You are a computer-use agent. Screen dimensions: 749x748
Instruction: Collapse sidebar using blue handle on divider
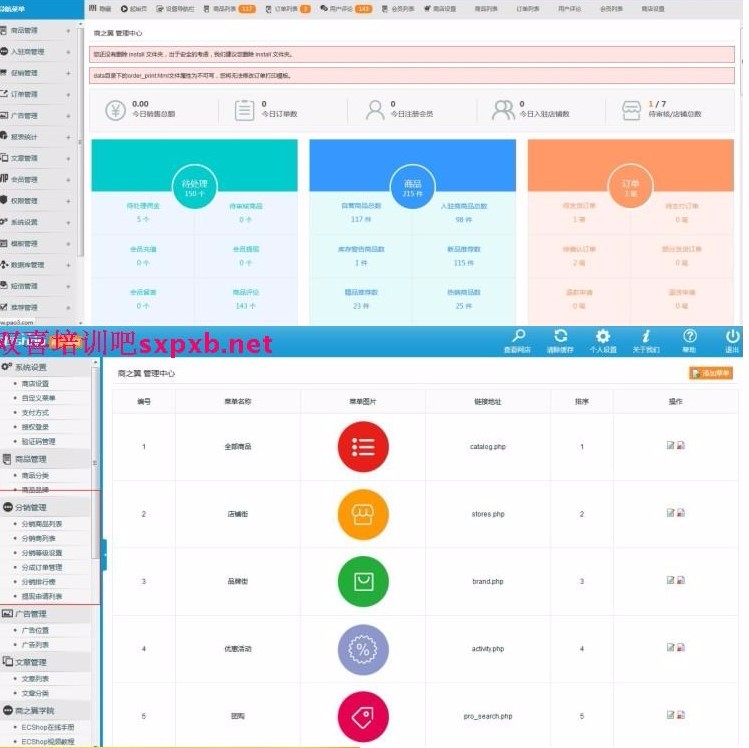tap(104, 555)
